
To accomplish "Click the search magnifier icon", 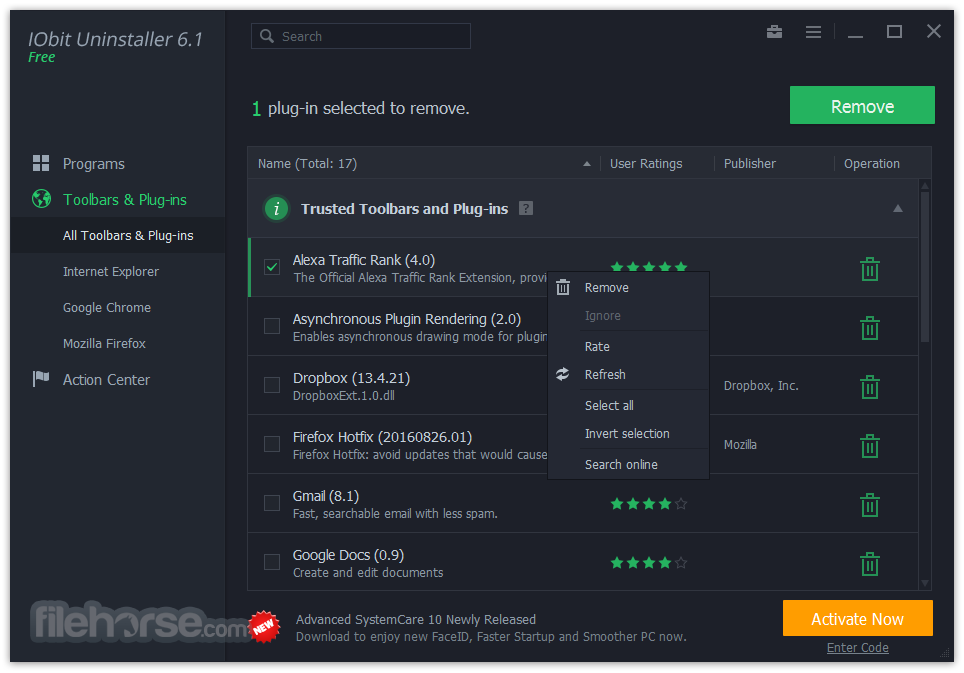I will (x=267, y=36).
